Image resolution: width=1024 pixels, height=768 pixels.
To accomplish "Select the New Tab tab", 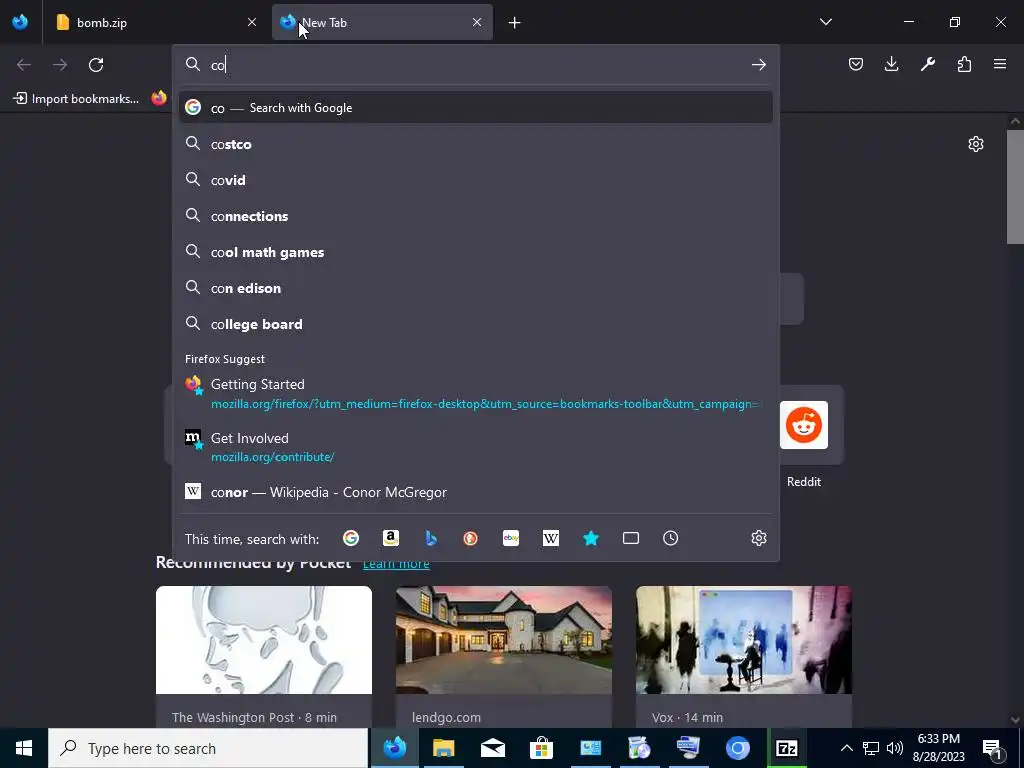I will click(382, 22).
